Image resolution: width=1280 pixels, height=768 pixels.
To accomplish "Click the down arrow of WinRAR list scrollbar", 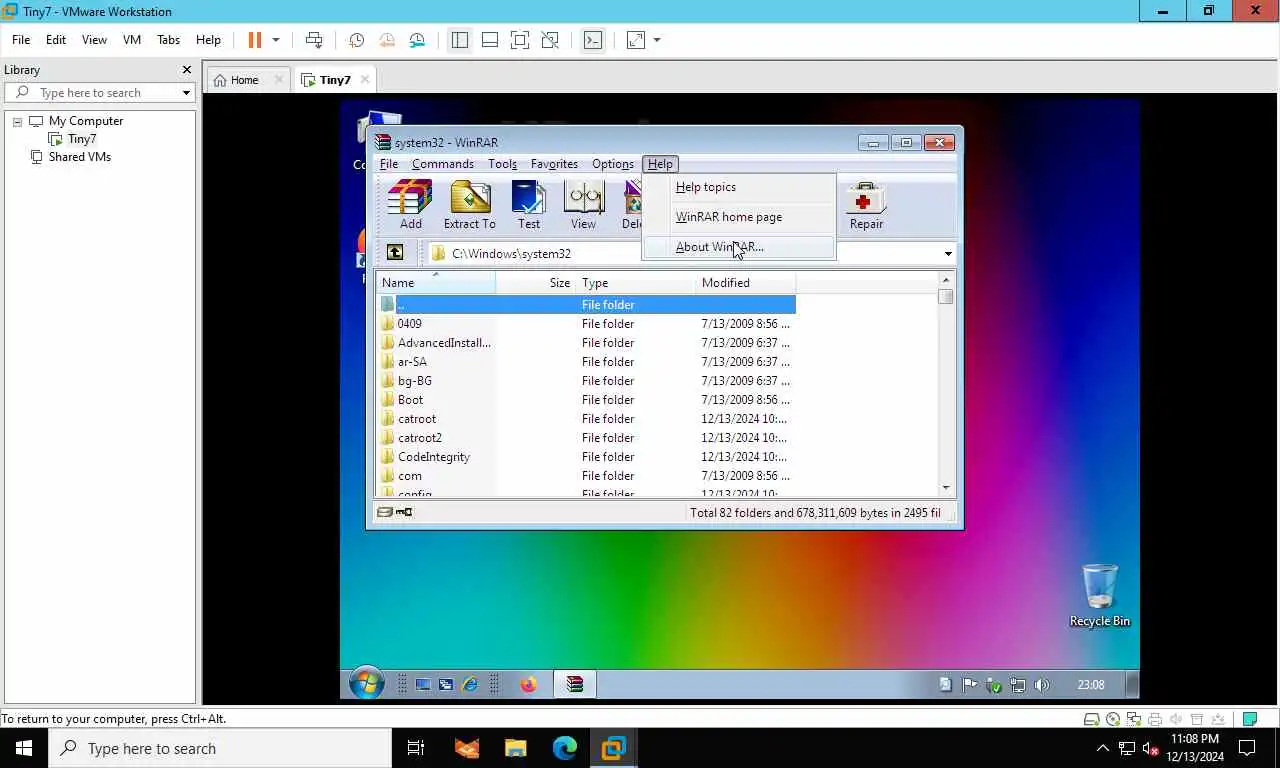I will pyautogui.click(x=946, y=488).
